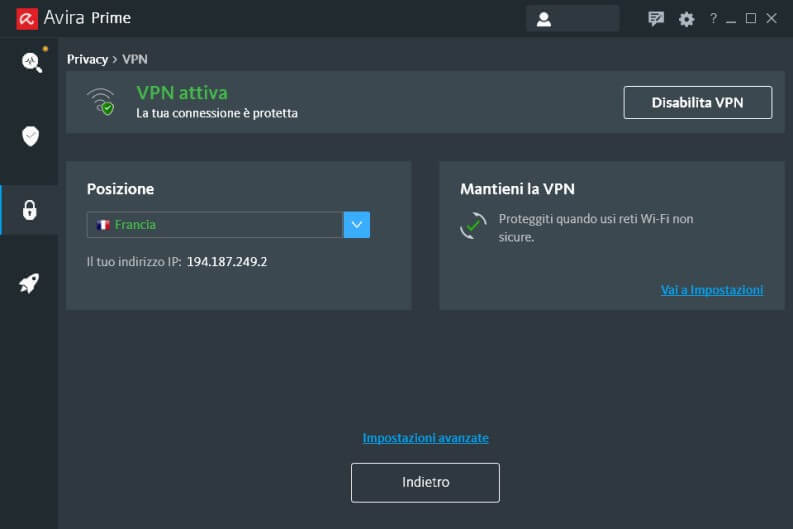Click the help question mark icon
Image resolution: width=793 pixels, height=529 pixels.
[713, 18]
